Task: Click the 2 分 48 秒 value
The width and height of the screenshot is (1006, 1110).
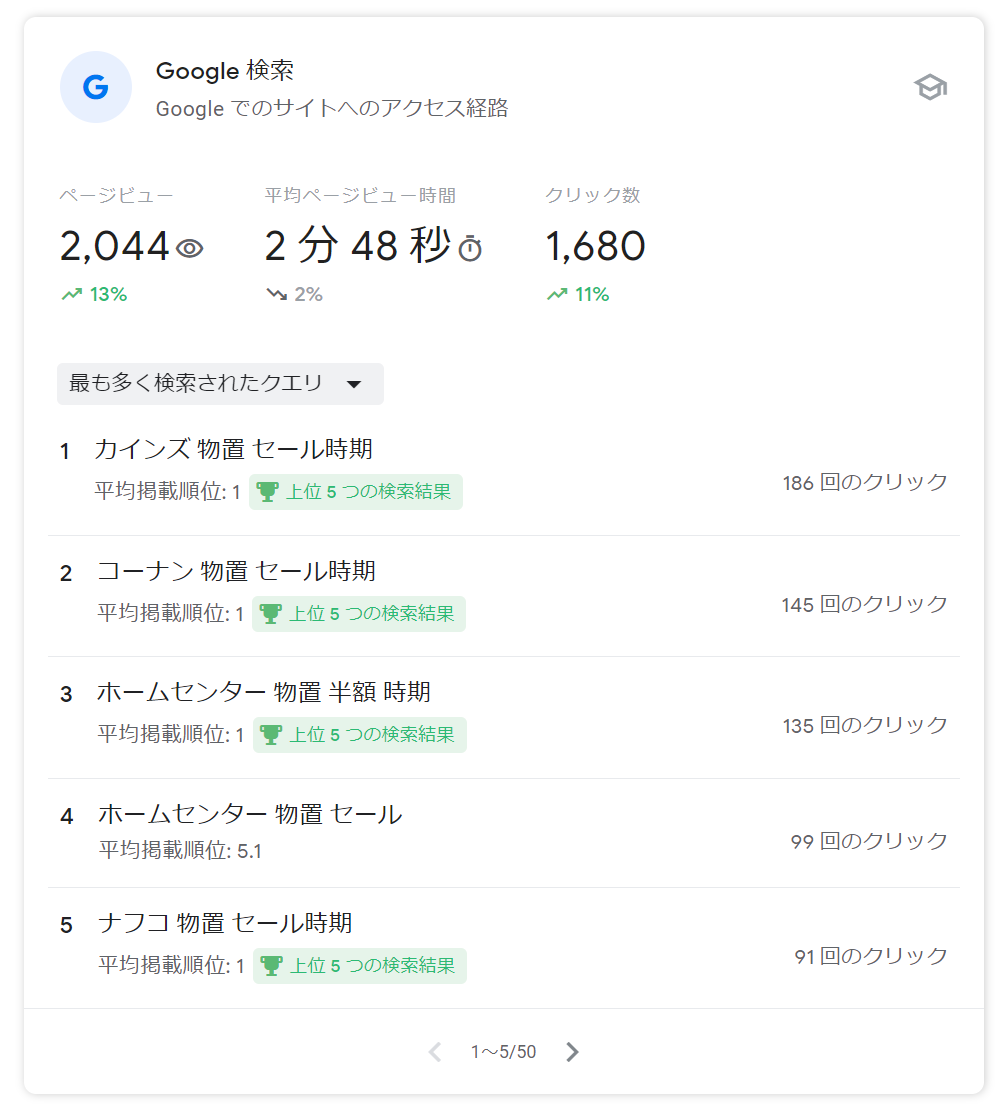Action: pos(358,246)
